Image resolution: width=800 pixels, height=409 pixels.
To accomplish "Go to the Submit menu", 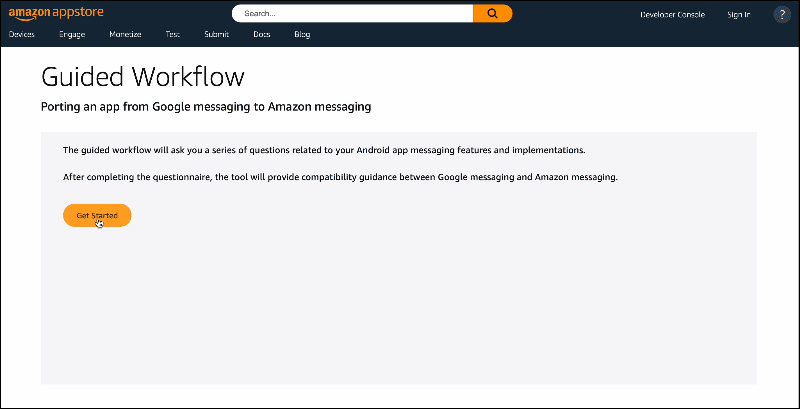I will pos(216,34).
